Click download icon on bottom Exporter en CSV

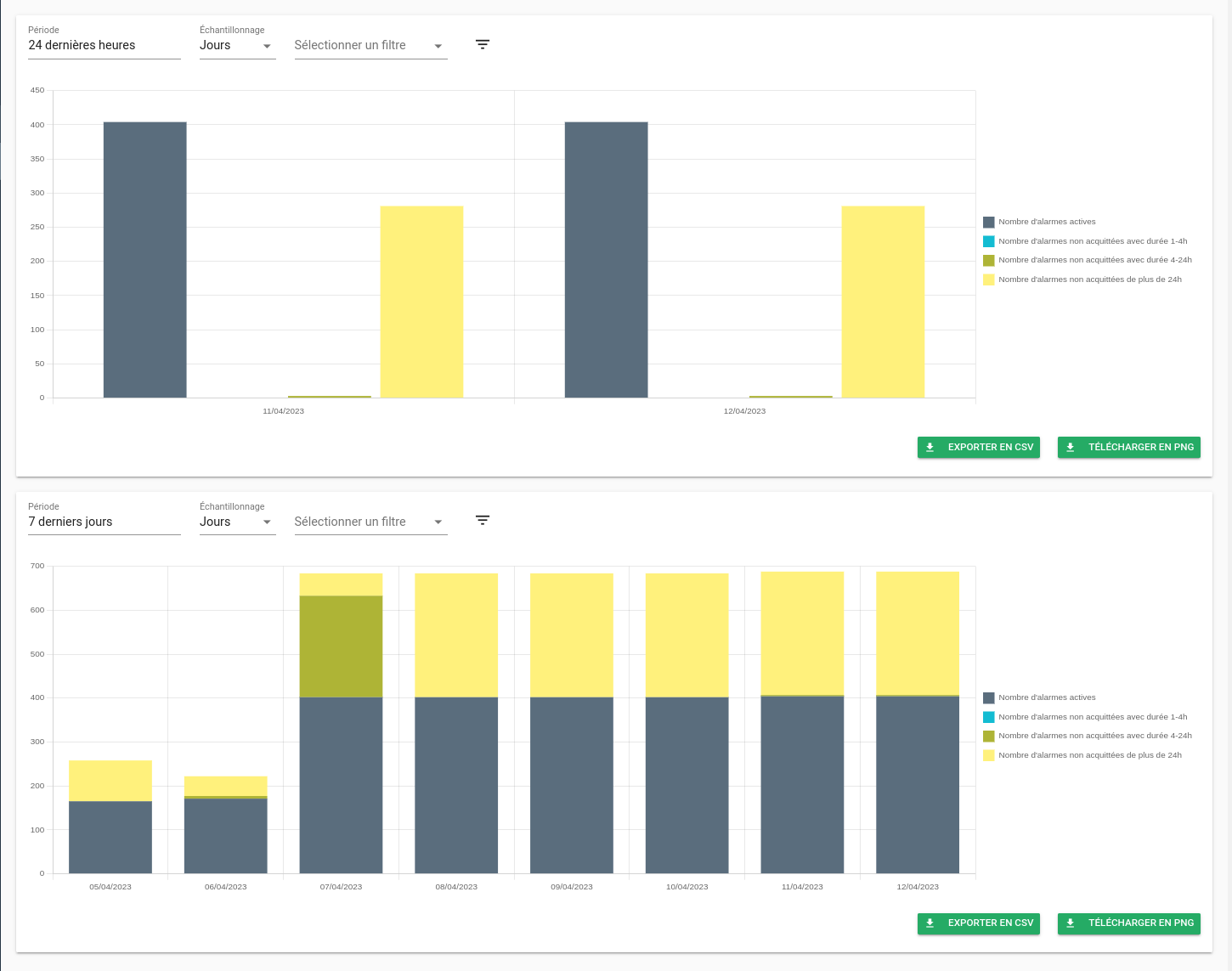pyautogui.click(x=930, y=923)
